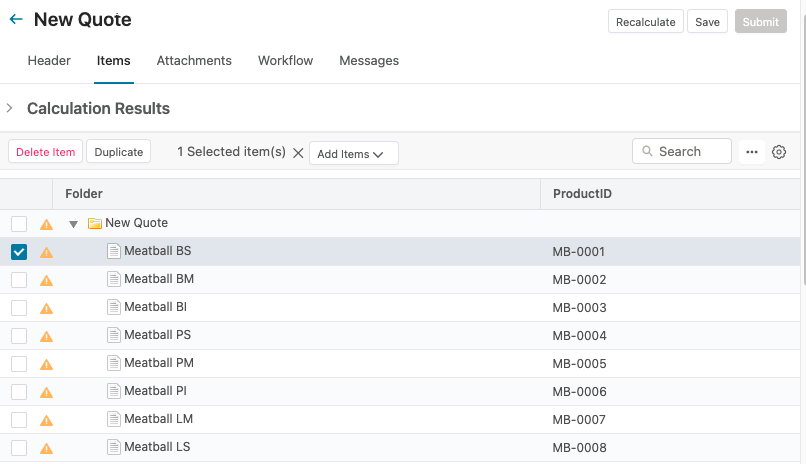The image size is (806, 464).
Task: Focus the Search input field
Action: [x=690, y=152]
